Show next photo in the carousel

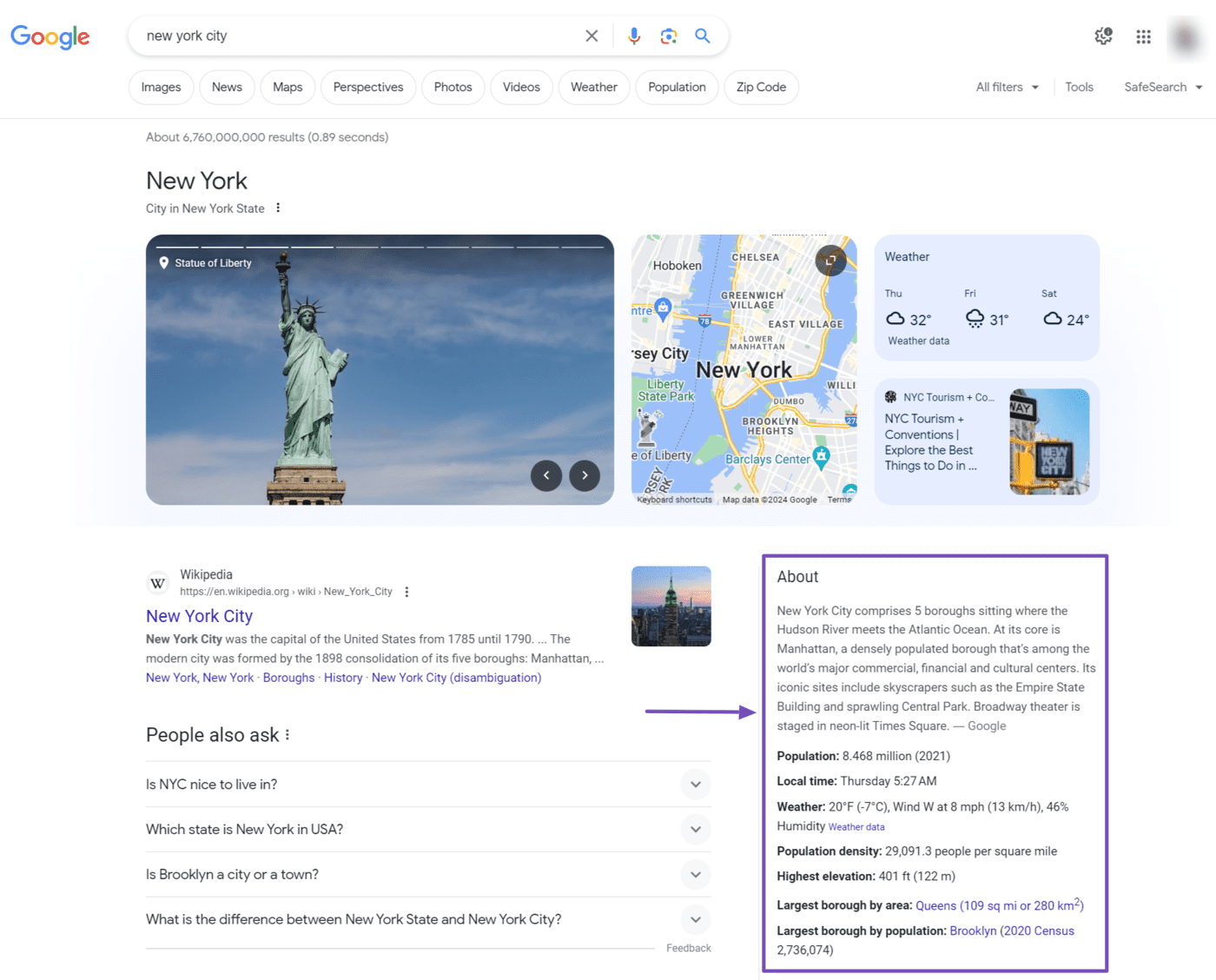pyautogui.click(x=585, y=475)
